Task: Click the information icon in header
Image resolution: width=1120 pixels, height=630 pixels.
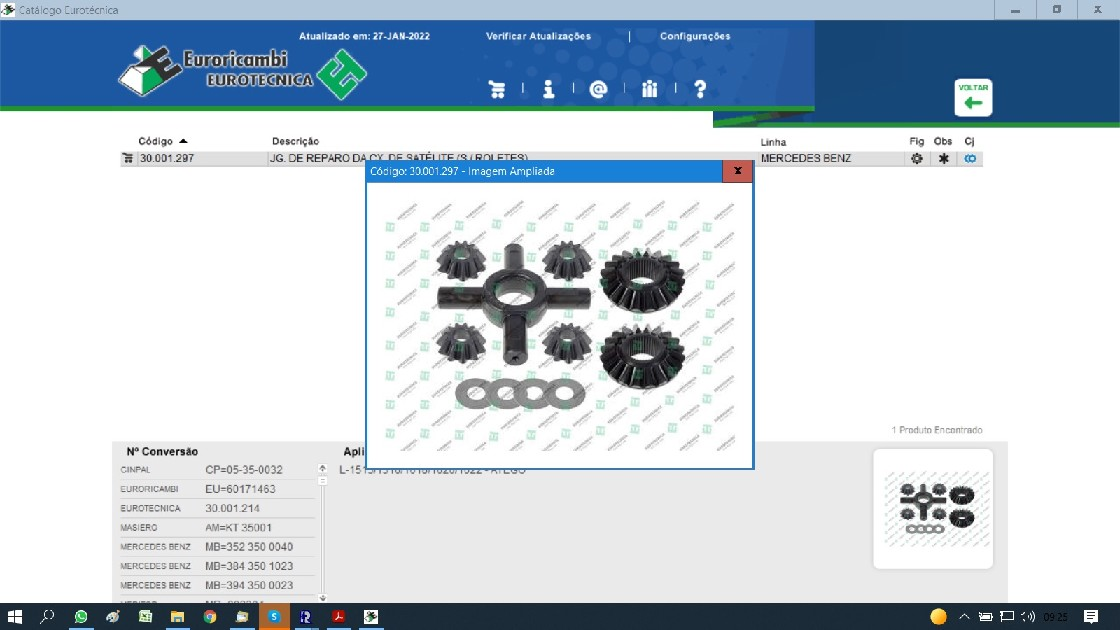Action: pyautogui.click(x=548, y=89)
